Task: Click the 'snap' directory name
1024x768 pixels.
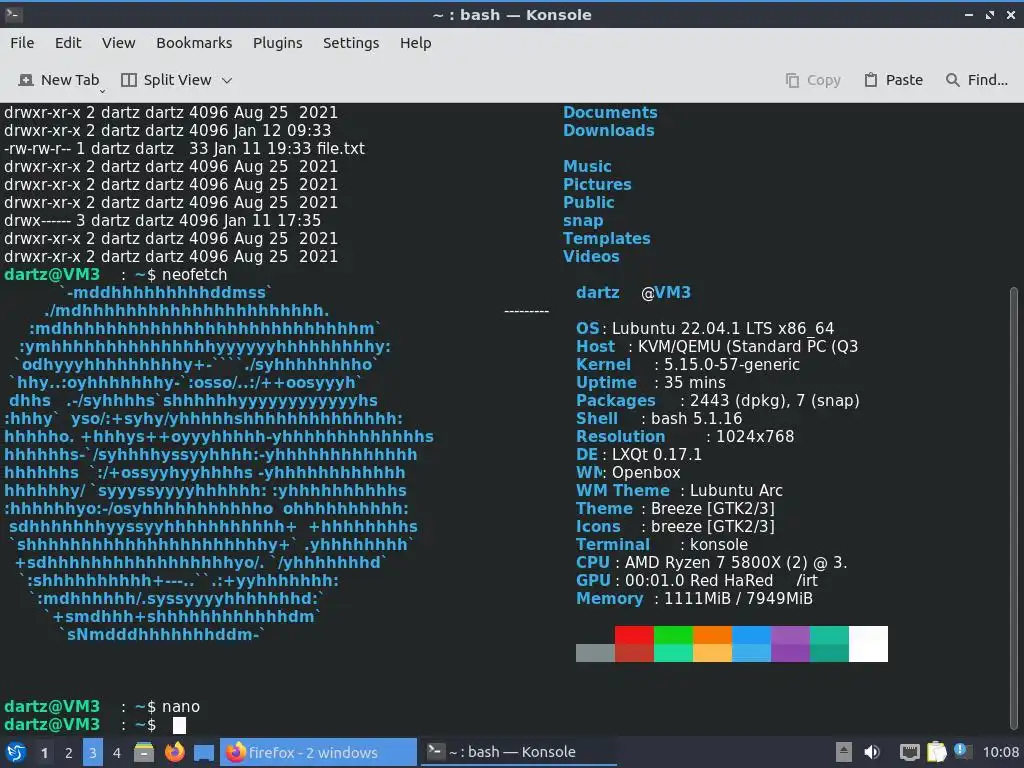Action: (x=583, y=220)
